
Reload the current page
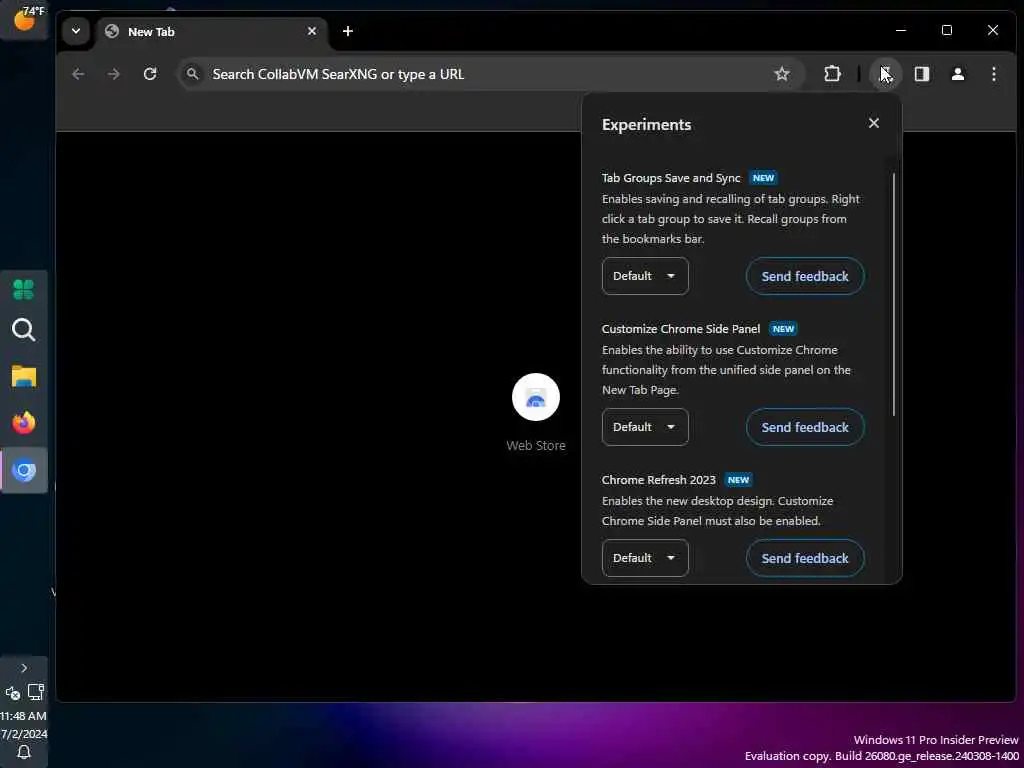point(150,74)
